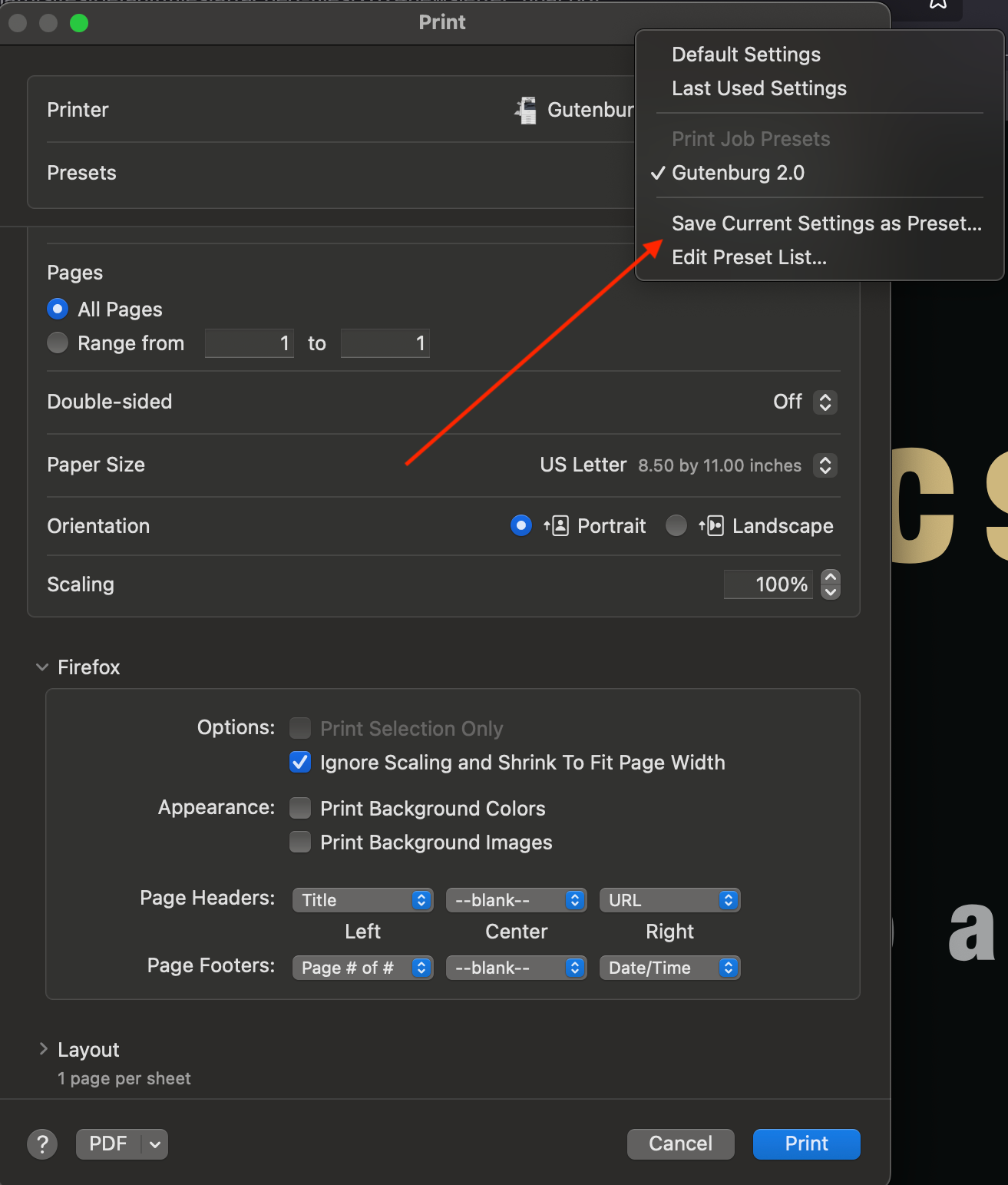Choose Save Current Settings as Preset
This screenshot has height=1185, width=1008.
[x=826, y=223]
